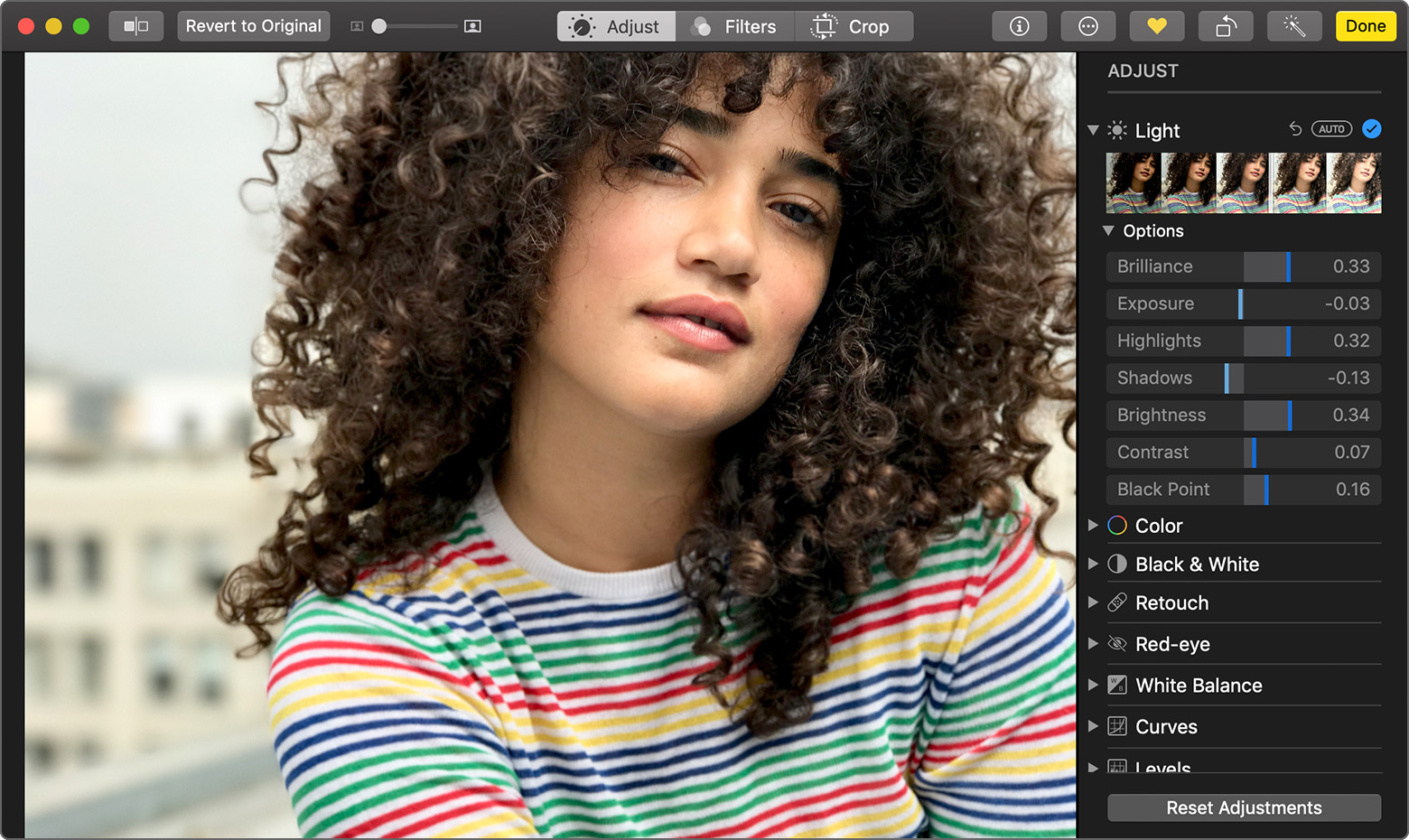Open the Crop tab
This screenshot has height=840, width=1409.
pos(854,25)
